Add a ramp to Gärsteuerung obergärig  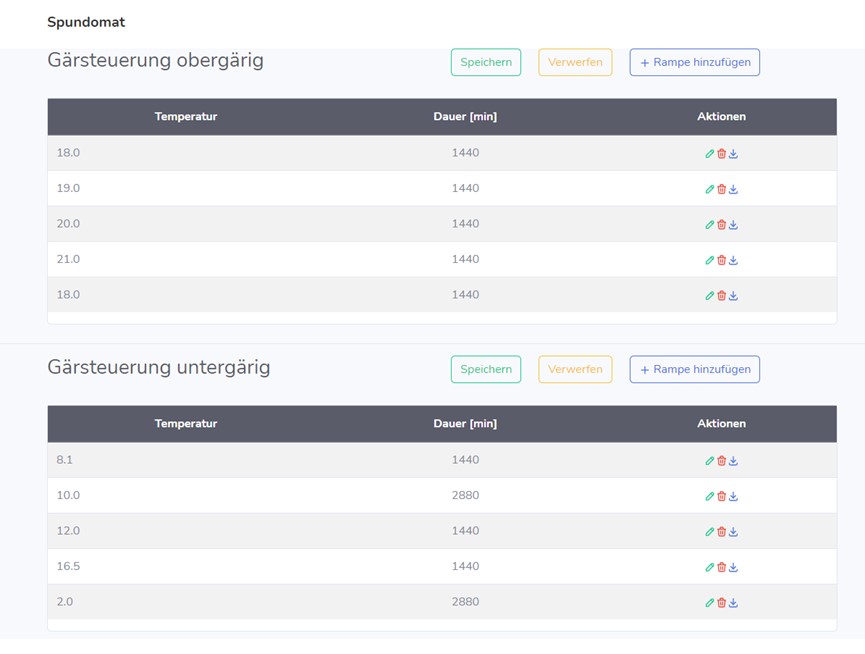(x=694, y=62)
